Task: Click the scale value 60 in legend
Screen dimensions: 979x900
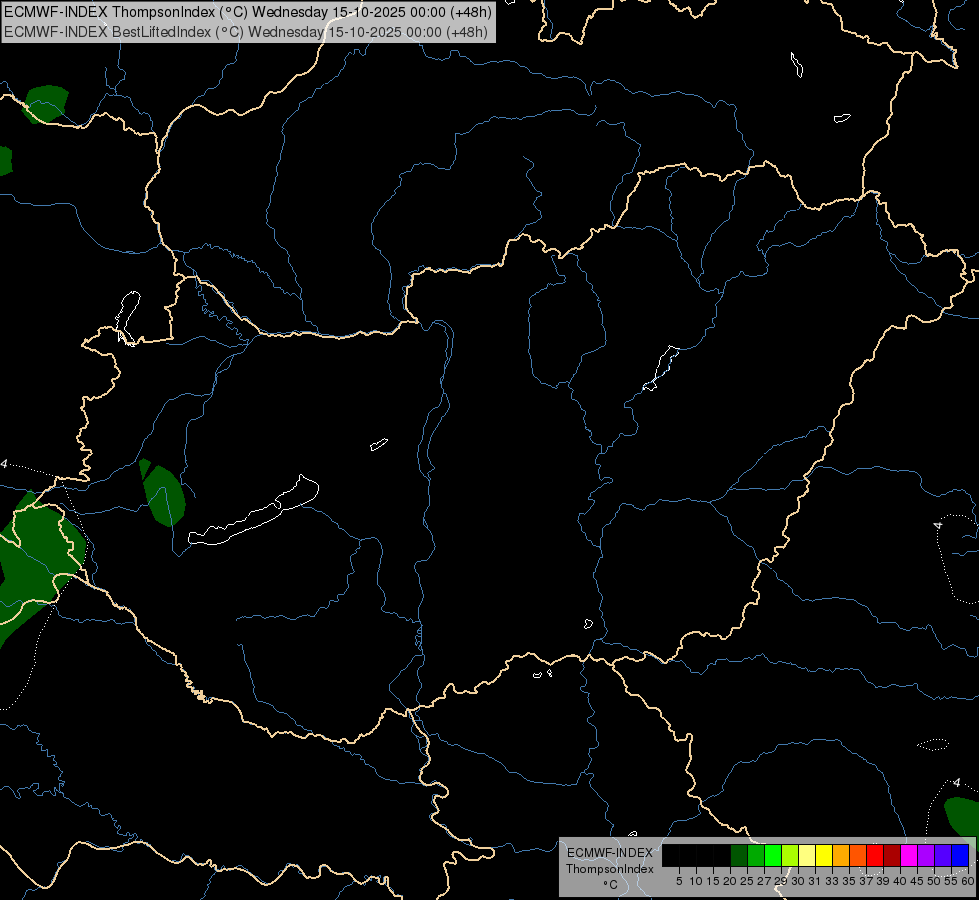Action: coord(968,881)
